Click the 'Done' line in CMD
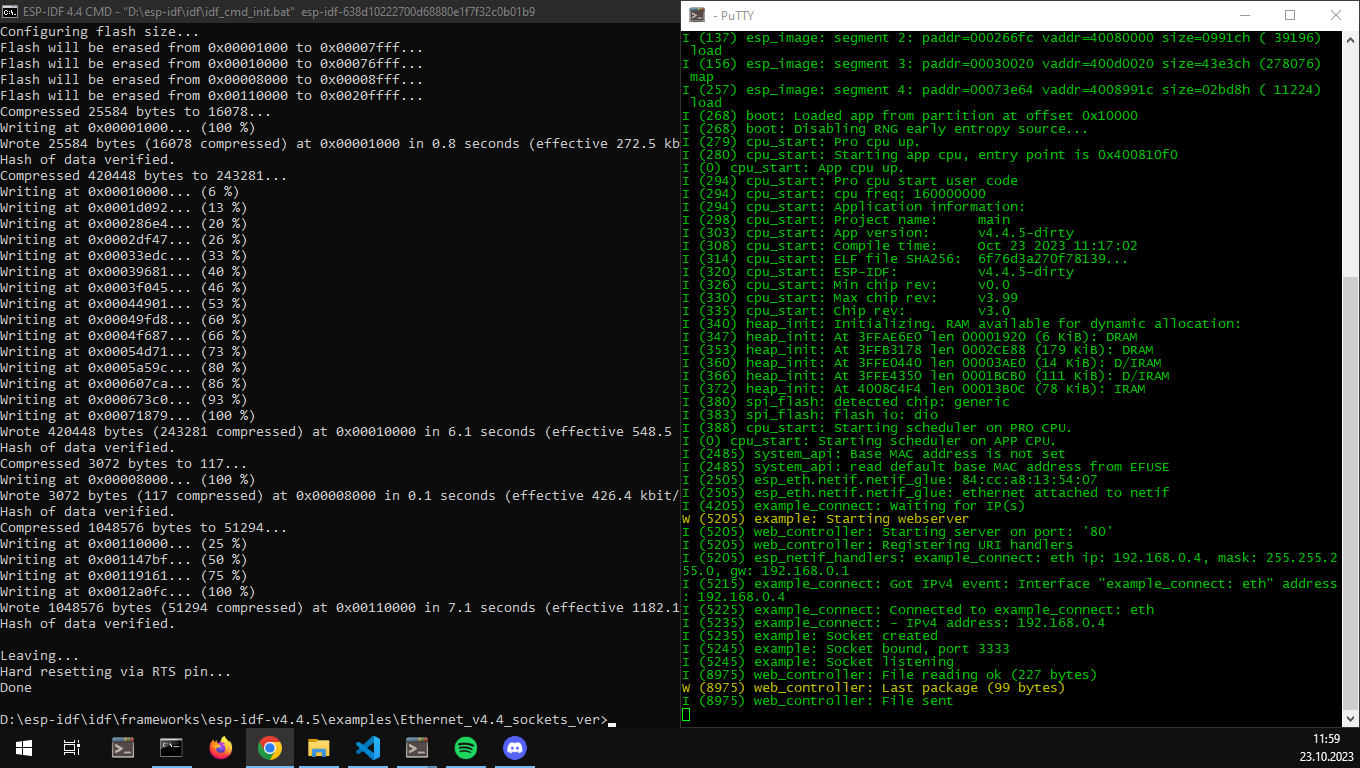 click(16, 688)
